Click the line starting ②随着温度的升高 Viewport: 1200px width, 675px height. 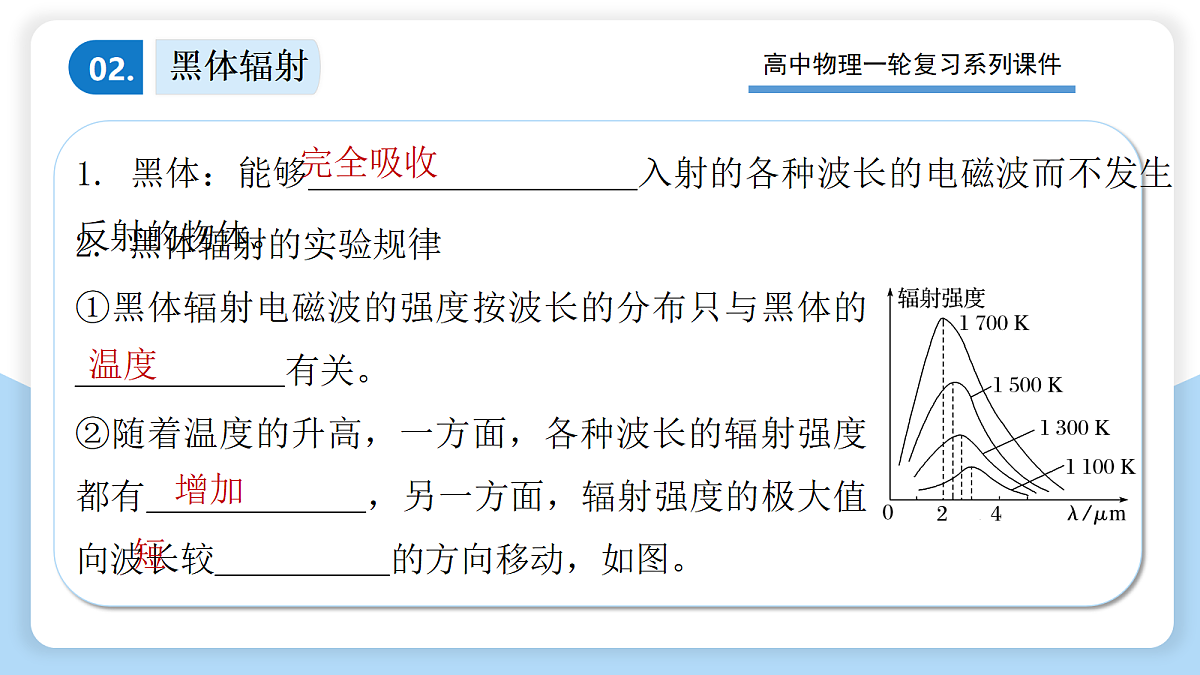pyautogui.click(x=471, y=433)
